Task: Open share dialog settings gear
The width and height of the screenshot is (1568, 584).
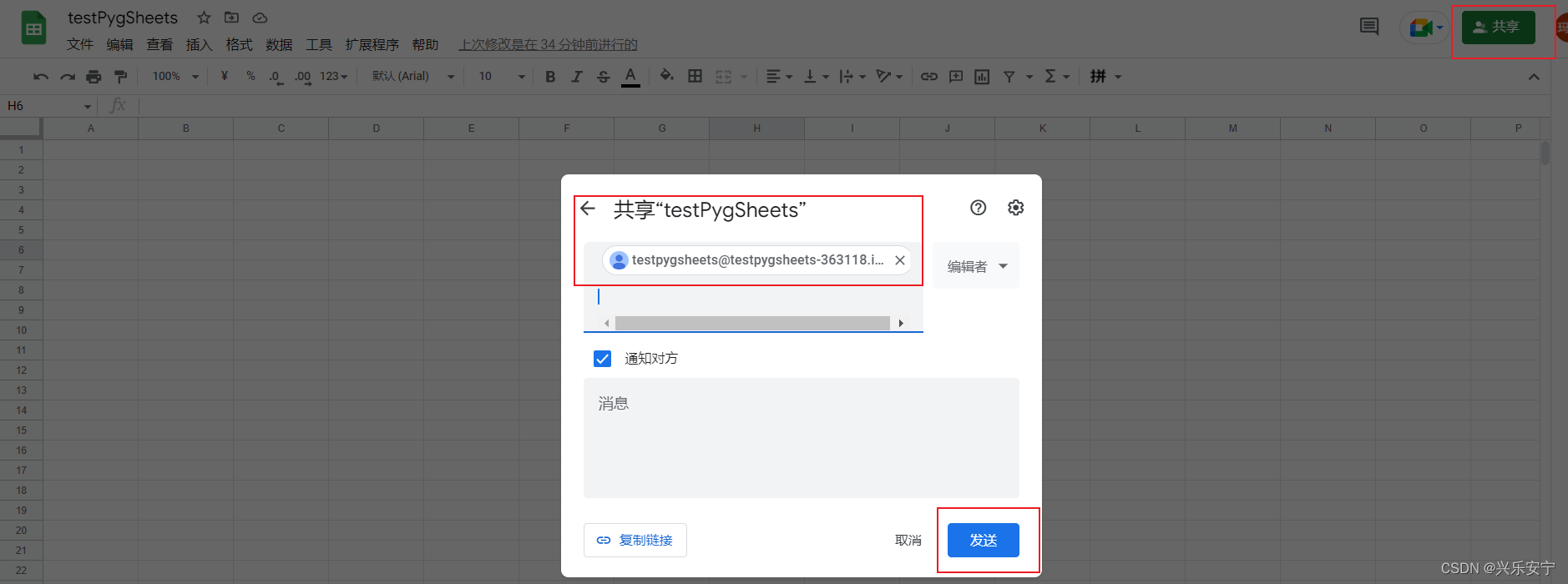Action: click(x=1015, y=208)
